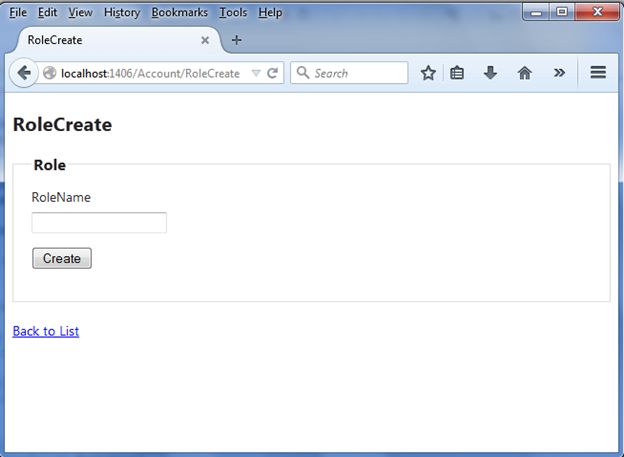Focus the Search box
The height and width of the screenshot is (457, 624).
pos(349,73)
